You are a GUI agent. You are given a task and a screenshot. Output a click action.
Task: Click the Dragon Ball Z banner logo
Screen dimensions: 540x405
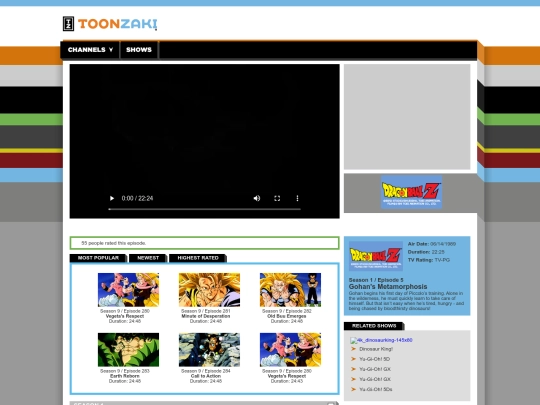click(x=411, y=192)
